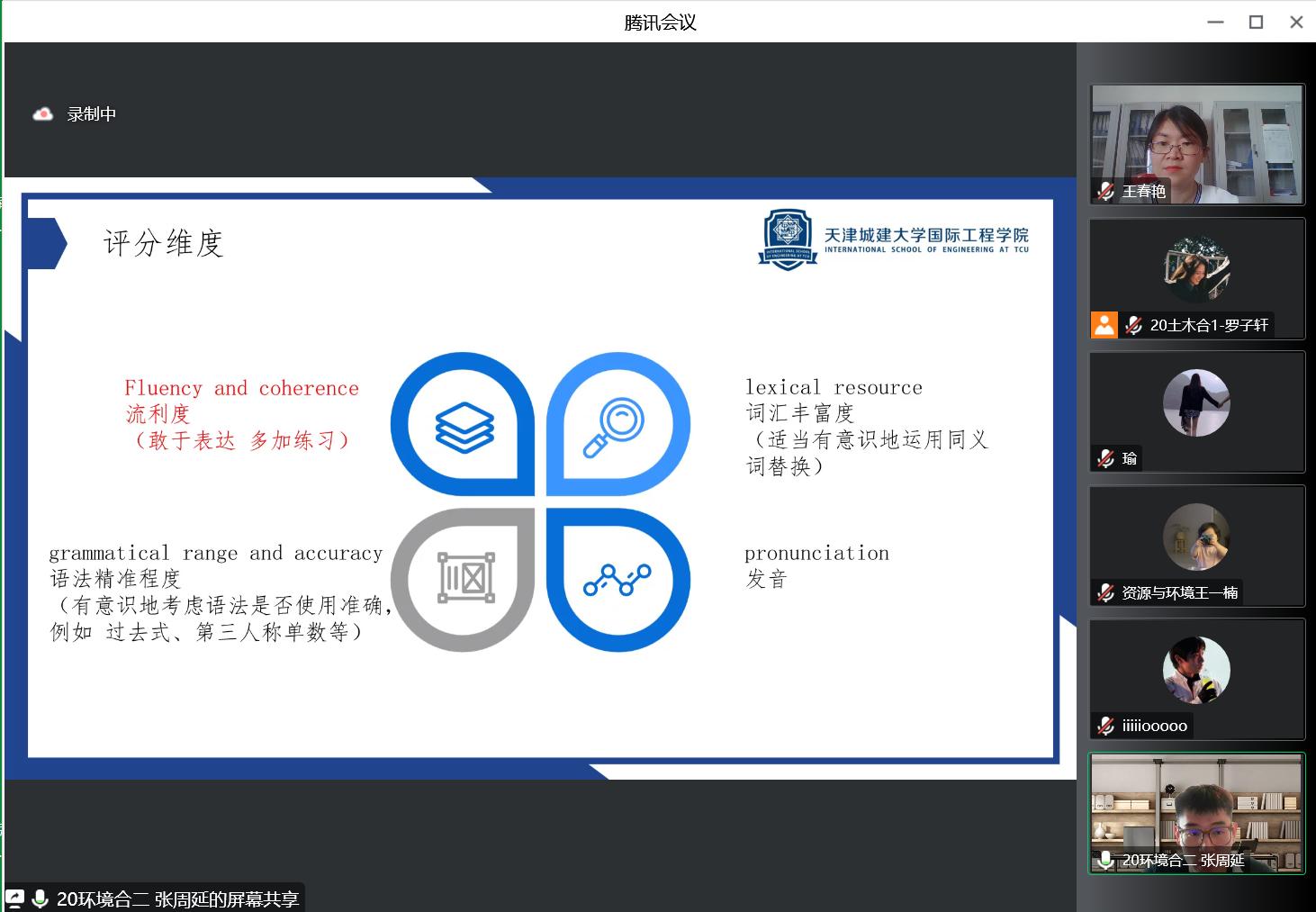The width and height of the screenshot is (1316, 912).
Task: Click the muted mic for 资源与环境王一楠
Action: click(1106, 592)
